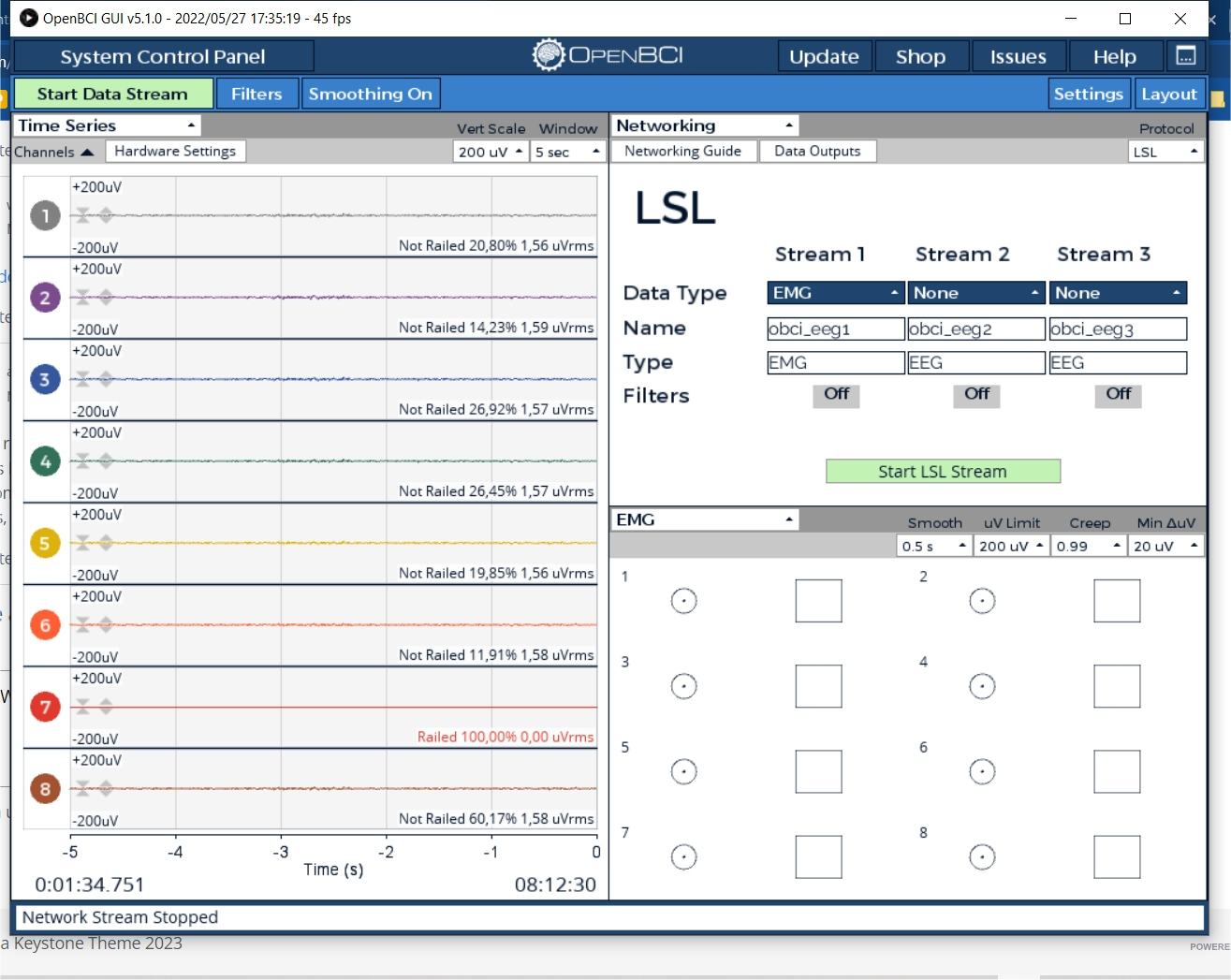
Task: Open the Protocol dropdown showing LSL
Action: pyautogui.click(x=1165, y=151)
